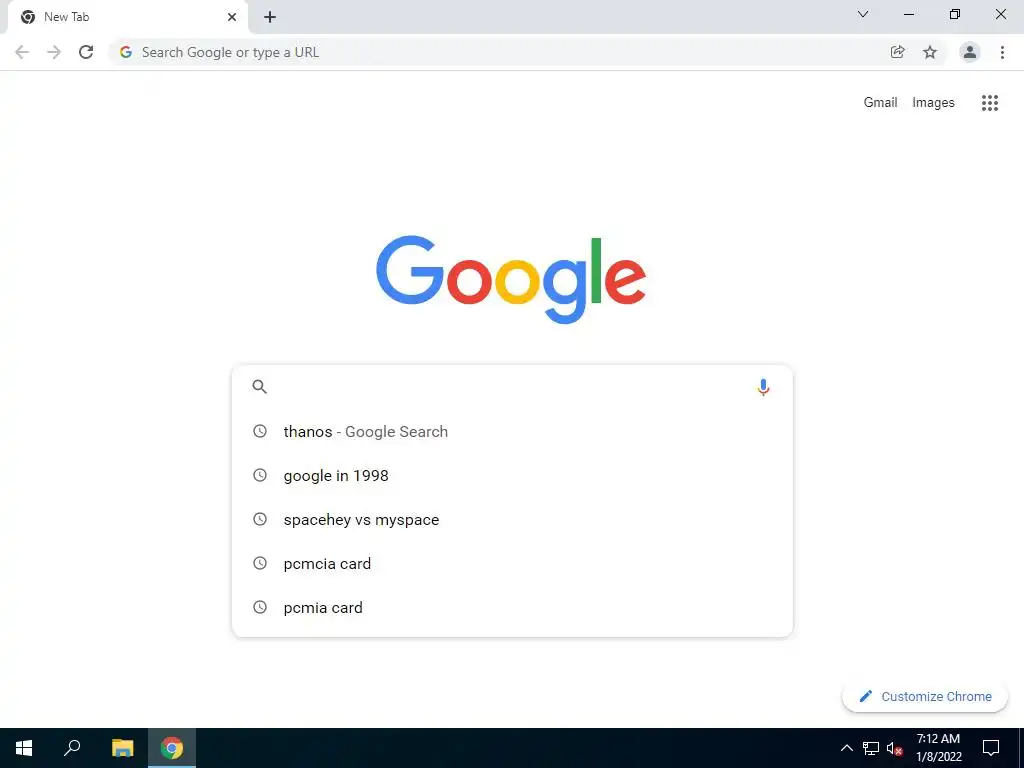Bookmark this tab with the star icon

click(x=930, y=52)
